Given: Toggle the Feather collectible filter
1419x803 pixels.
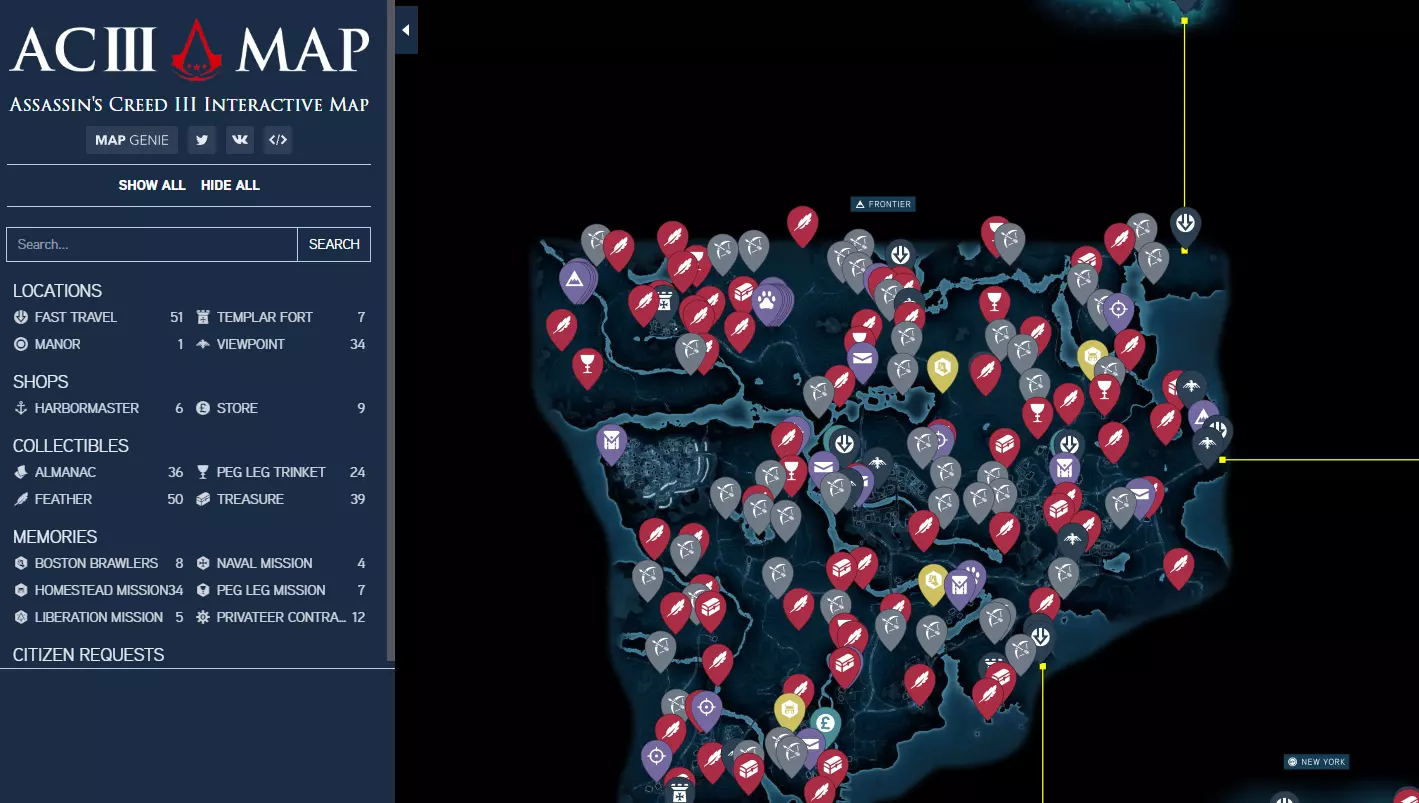Looking at the screenshot, I should click(x=99, y=499).
